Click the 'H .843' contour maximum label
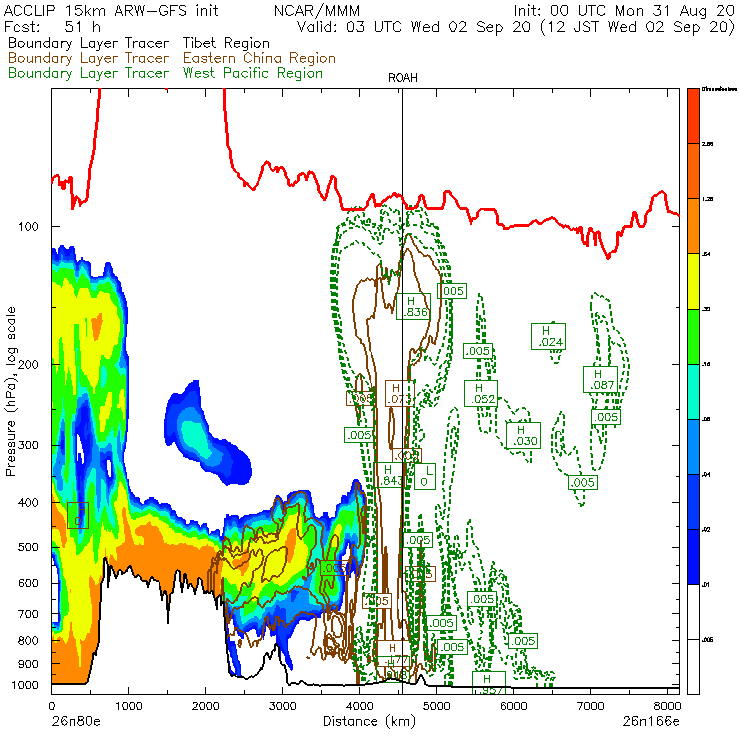Image resolution: width=740 pixels, height=740 pixels. pos(389,475)
